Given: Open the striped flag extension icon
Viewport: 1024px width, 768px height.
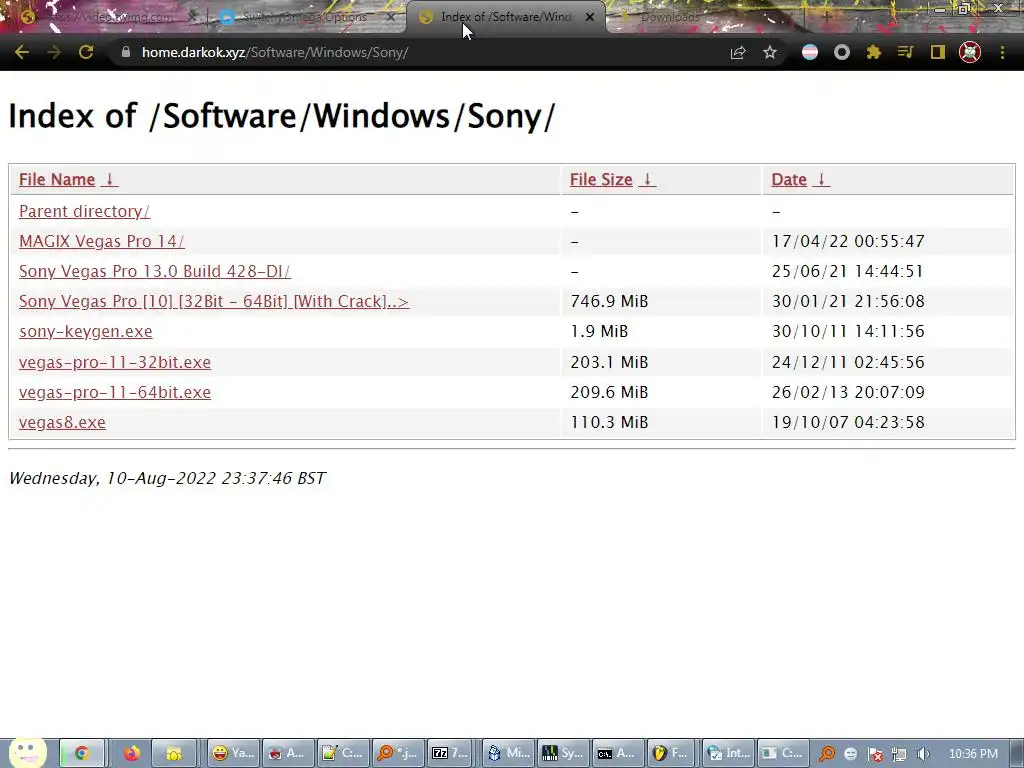Looking at the screenshot, I should click(x=810, y=52).
